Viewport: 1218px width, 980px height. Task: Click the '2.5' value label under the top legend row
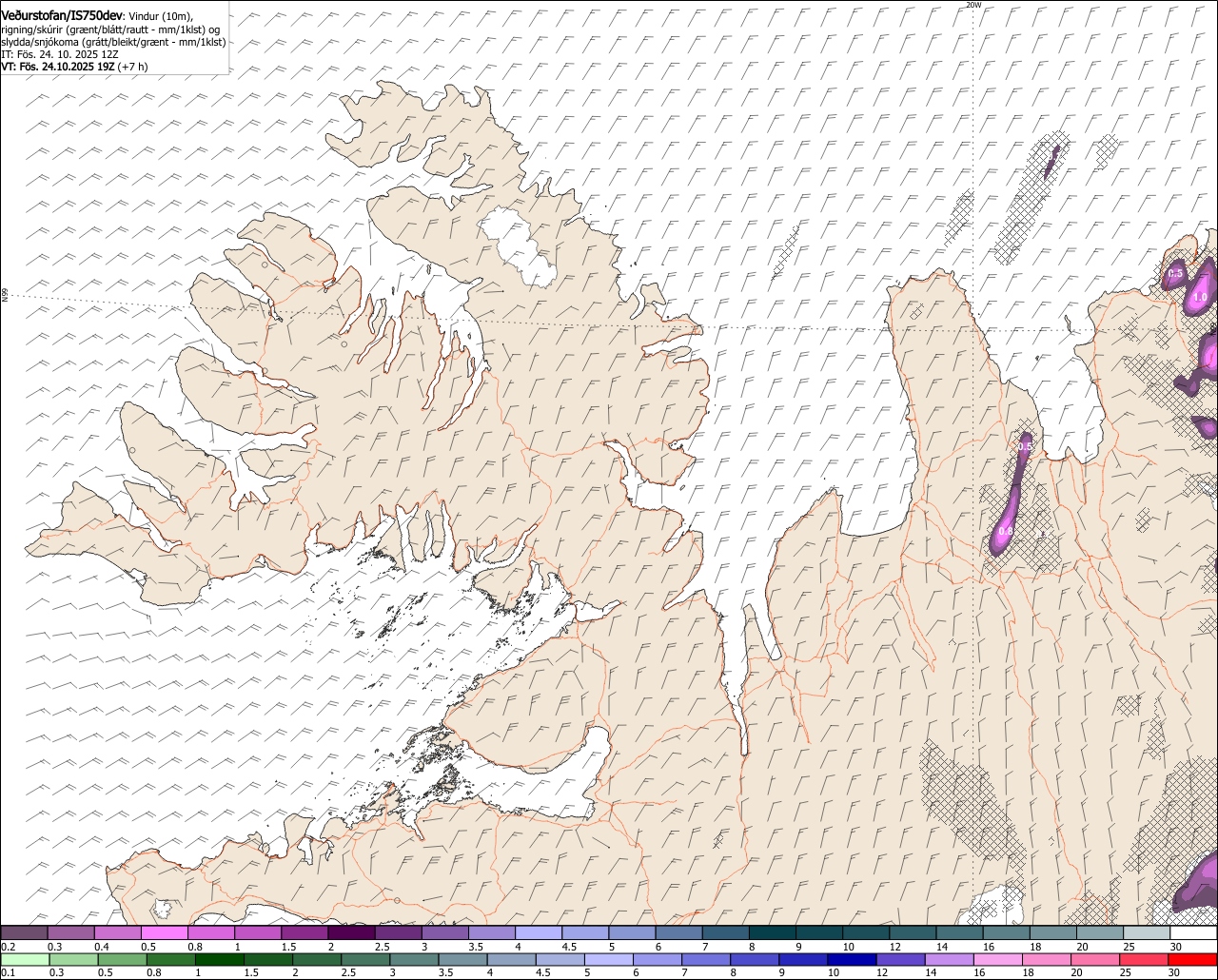(x=382, y=947)
